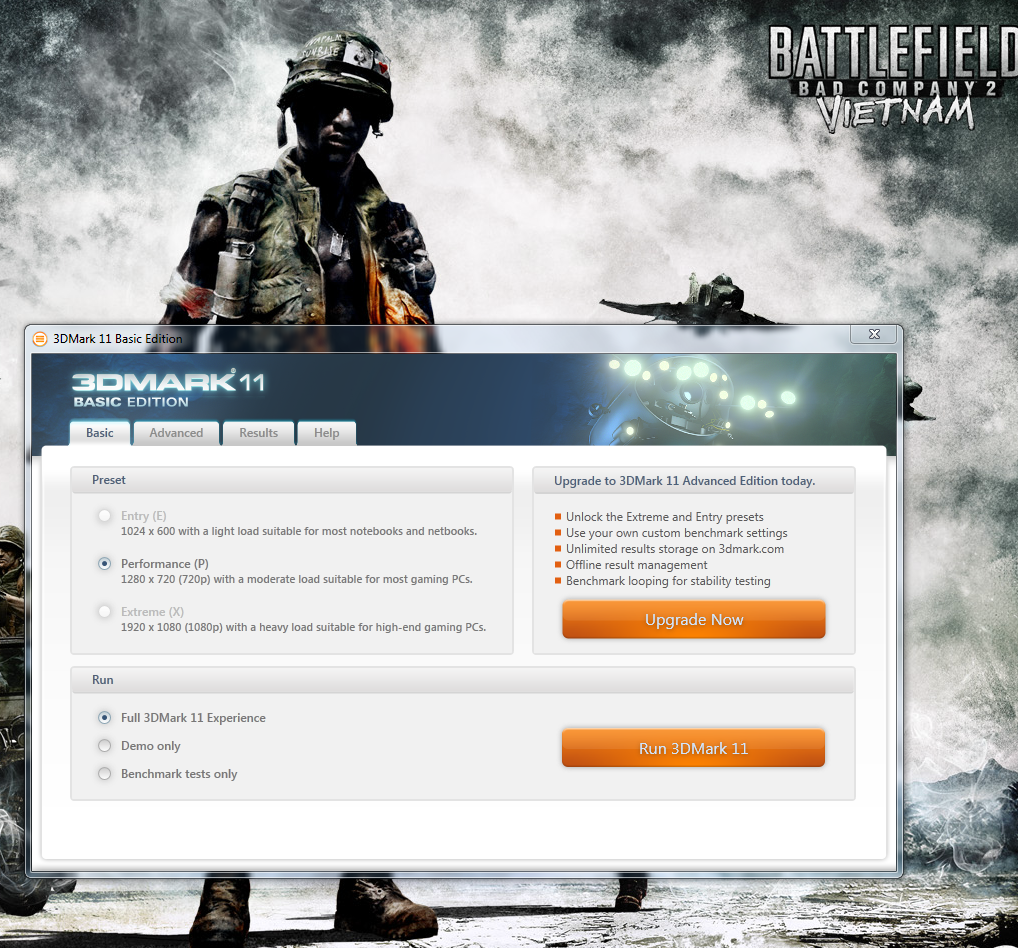Choose Benchmark tests only option
Viewport: 1018px width, 948px height.
tap(105, 773)
